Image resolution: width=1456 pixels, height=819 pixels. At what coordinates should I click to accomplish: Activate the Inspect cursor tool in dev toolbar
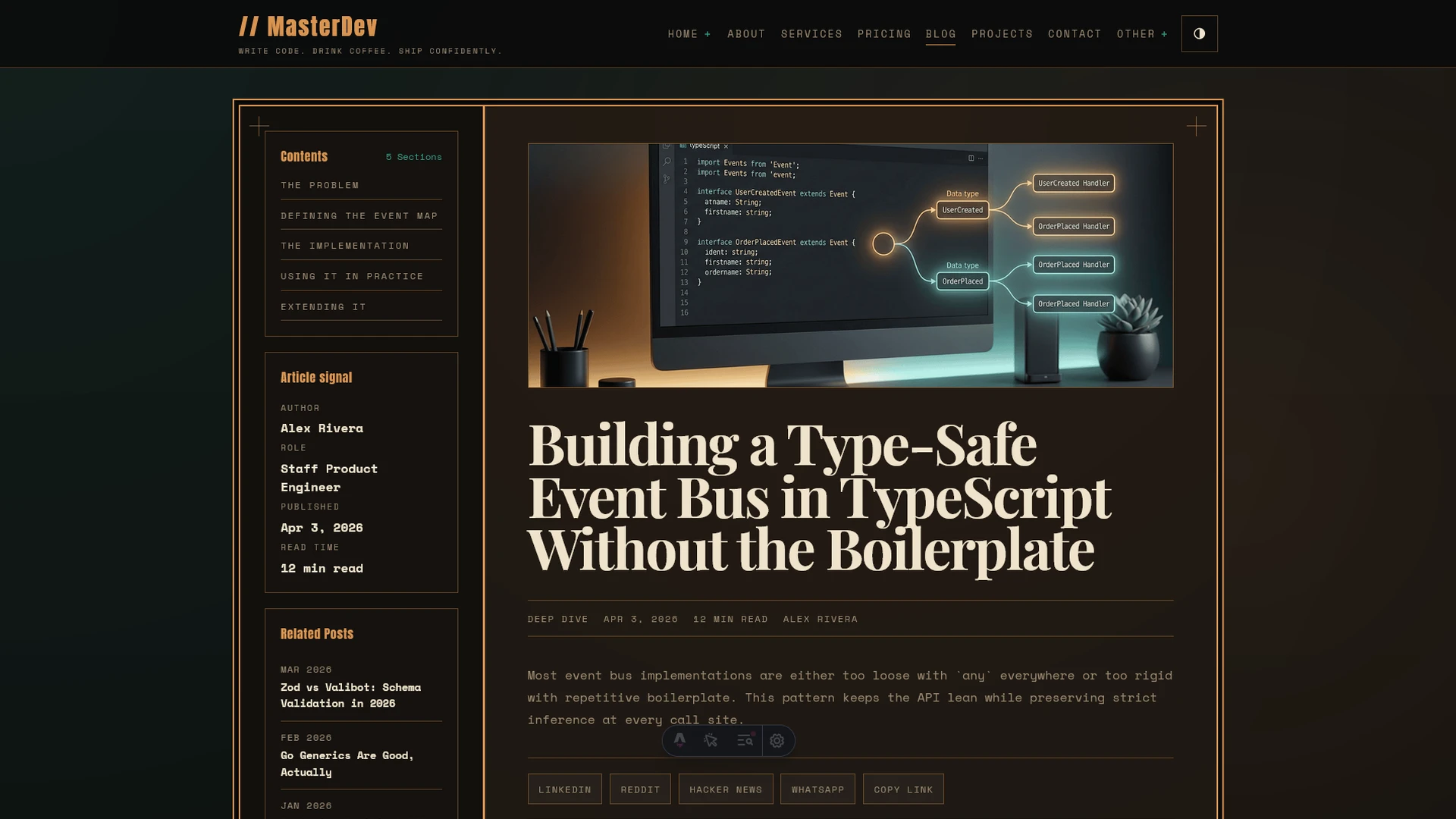[x=711, y=740]
